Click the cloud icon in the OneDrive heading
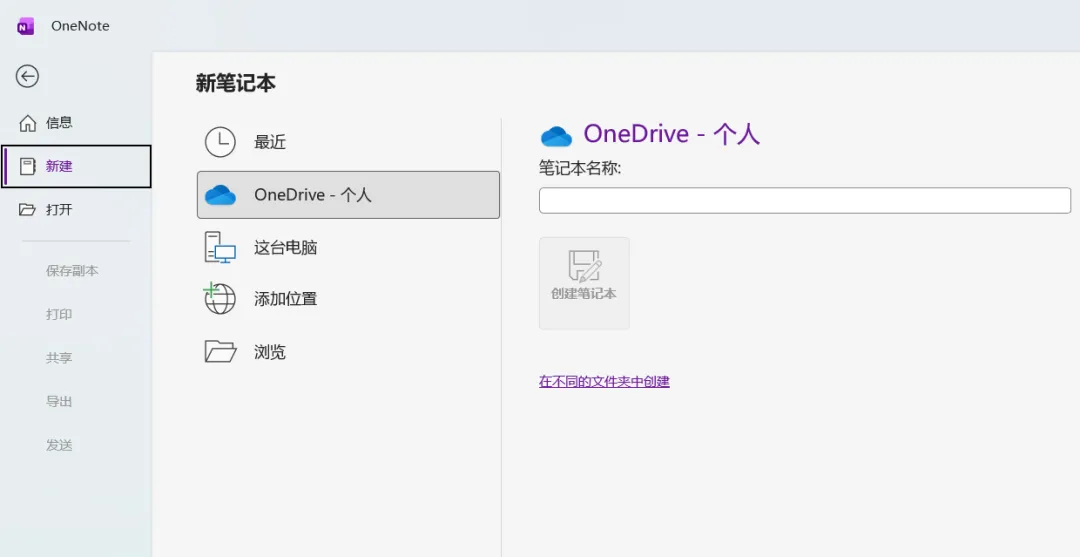The width and height of the screenshot is (1080, 557). coord(556,135)
